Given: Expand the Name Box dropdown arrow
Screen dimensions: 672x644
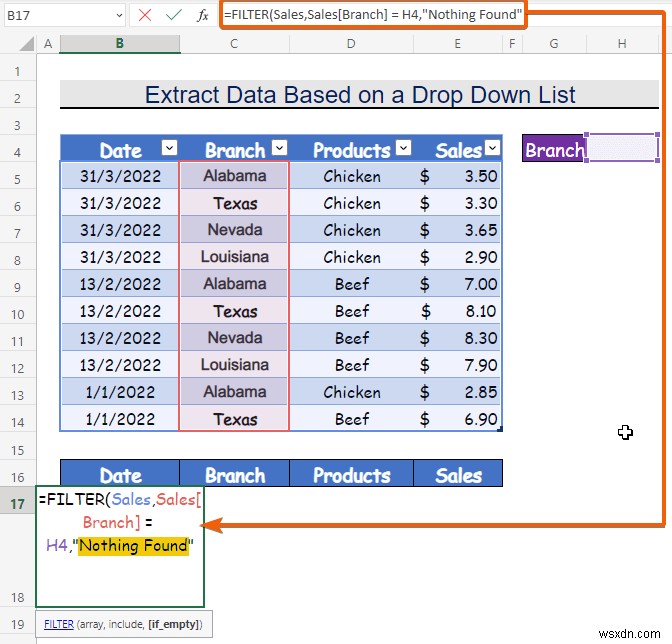Looking at the screenshot, I should 119,15.
